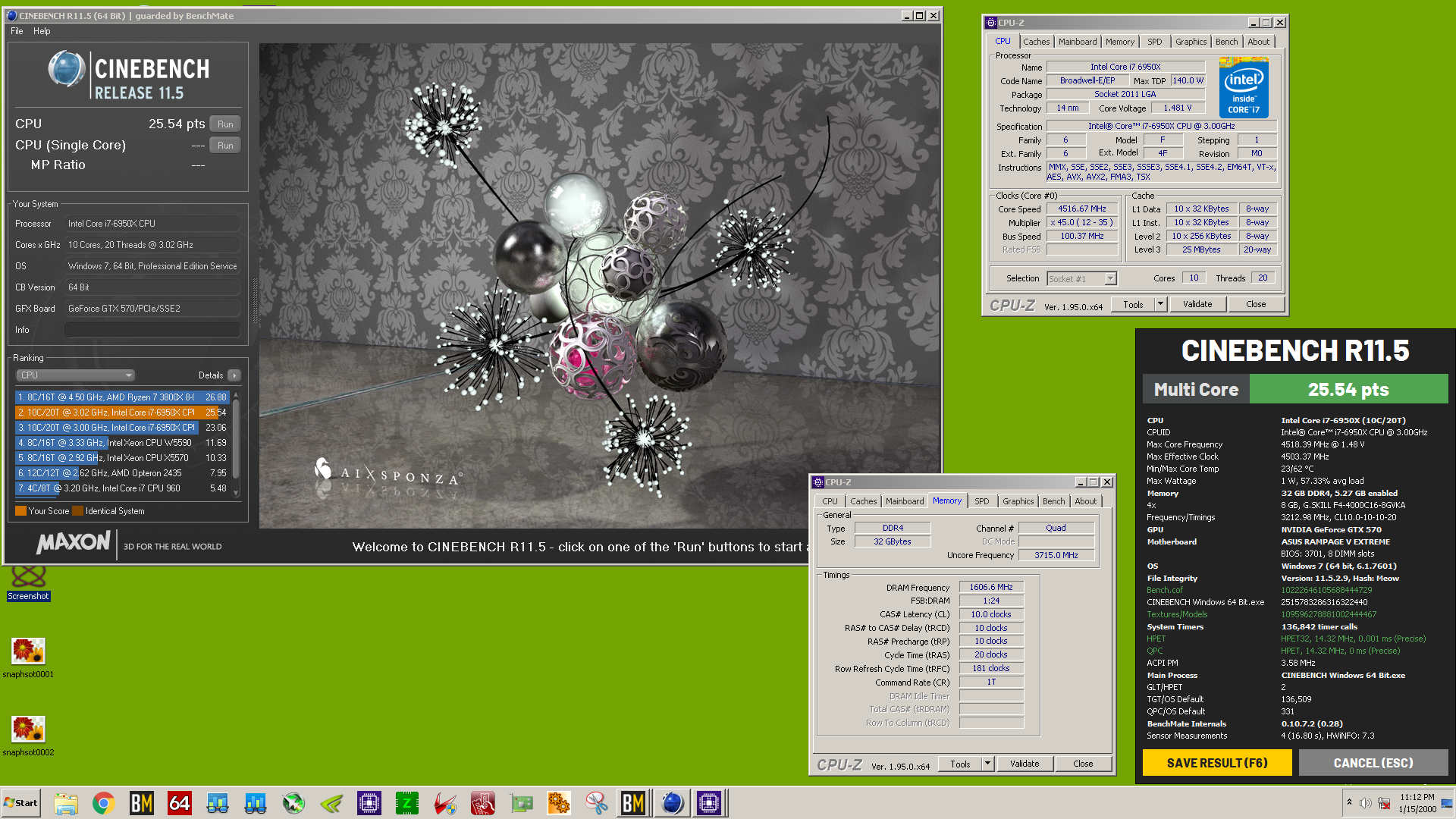1456x819 pixels.
Task: Open the Ranking CPU dropdown
Action: click(75, 375)
